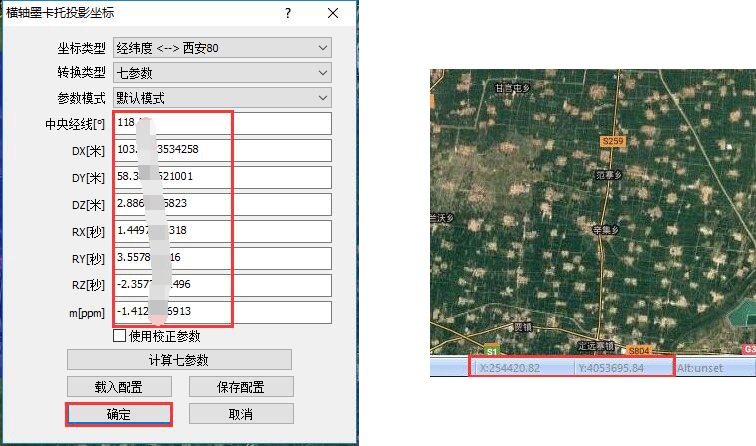Screen dimensions: 756x446
Task: Click the S259 road shield on map
Action: coord(612,142)
